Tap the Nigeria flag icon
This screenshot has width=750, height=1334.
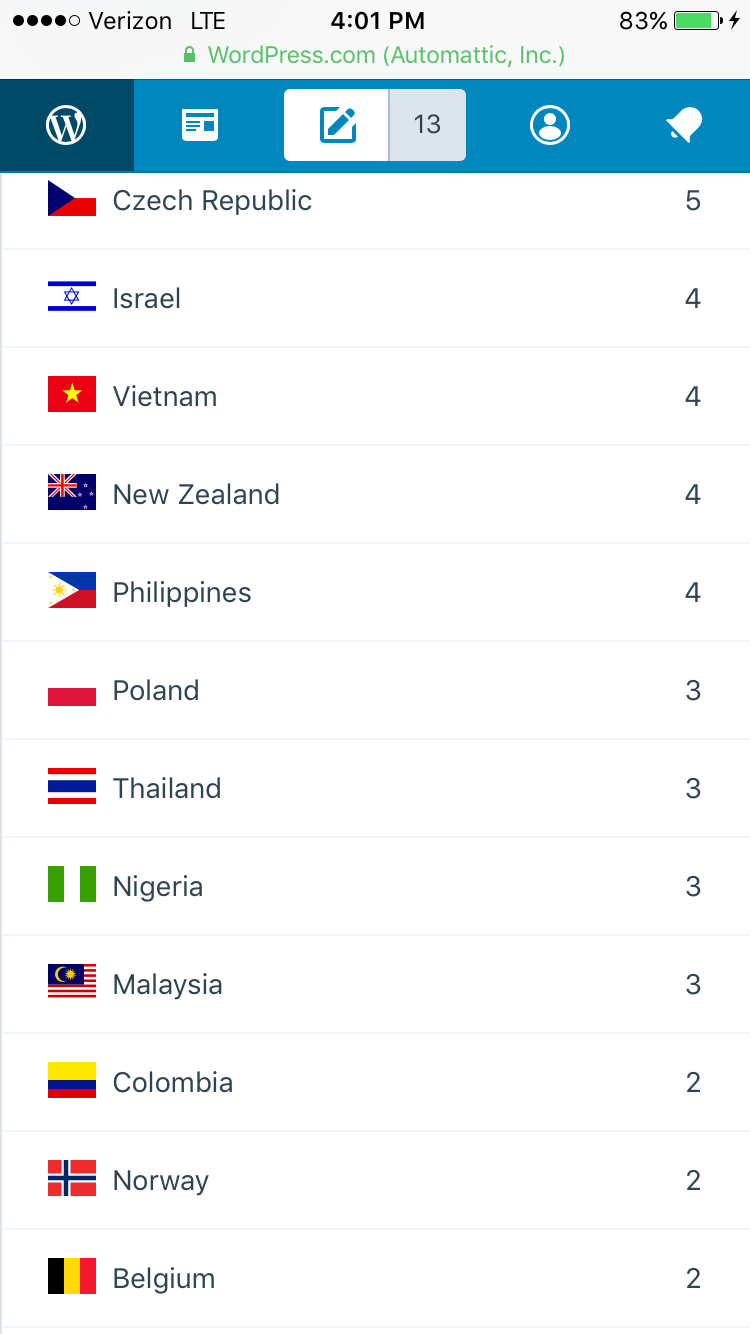coord(72,885)
